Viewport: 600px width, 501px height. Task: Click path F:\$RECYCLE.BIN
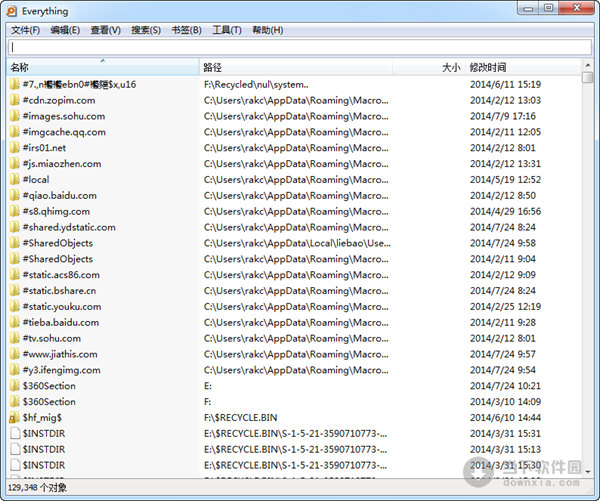tap(241, 418)
